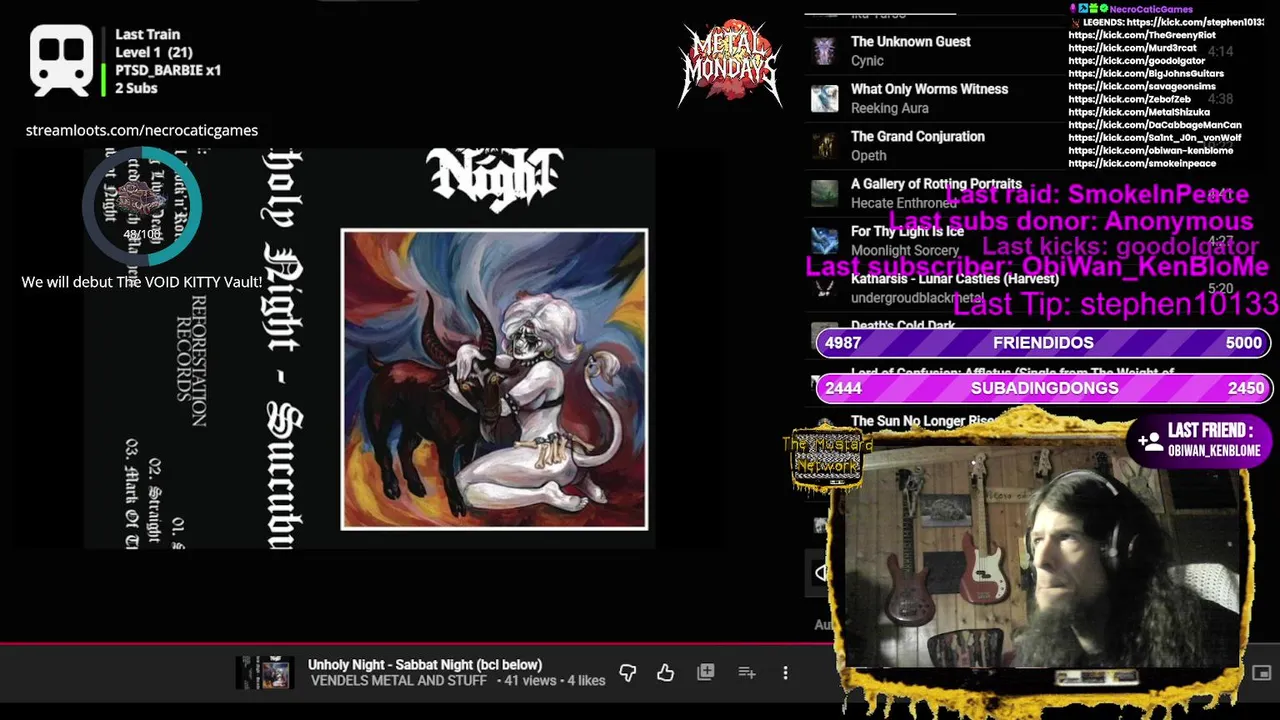
Task: Click the FRIENDIDOS goal progress bar
Action: click(x=1044, y=343)
